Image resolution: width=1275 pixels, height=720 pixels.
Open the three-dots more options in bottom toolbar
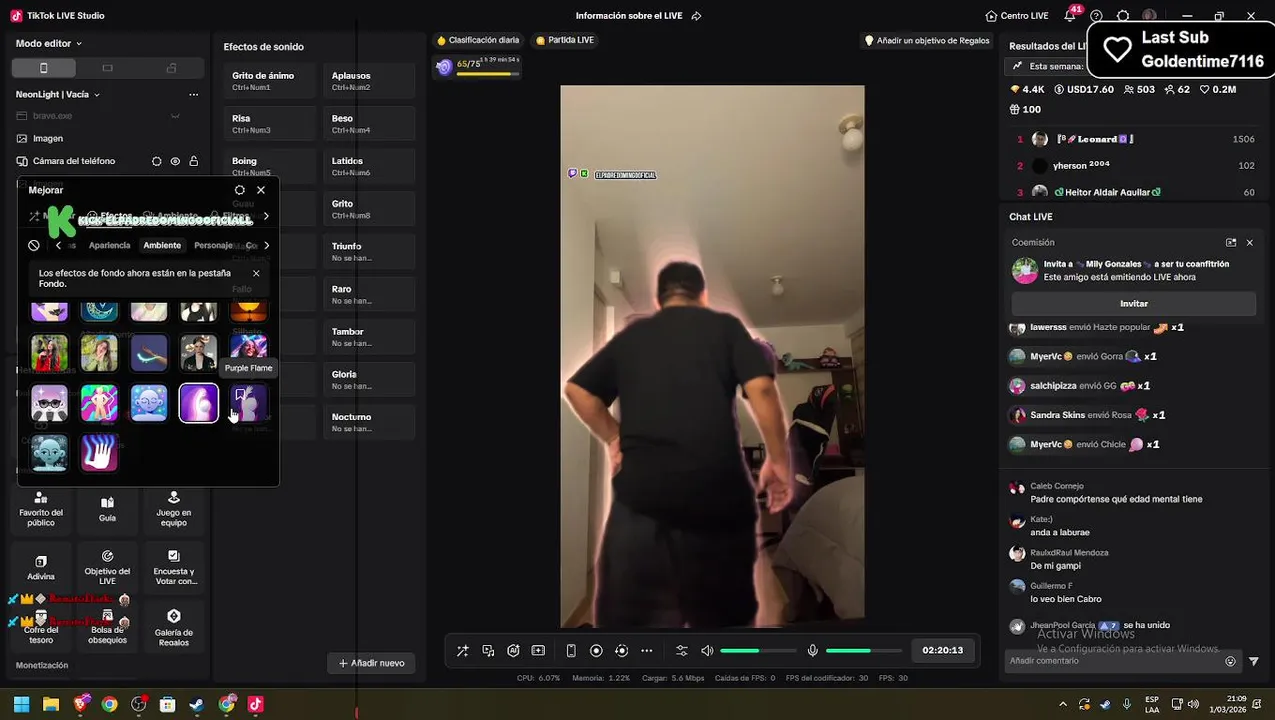coord(646,650)
